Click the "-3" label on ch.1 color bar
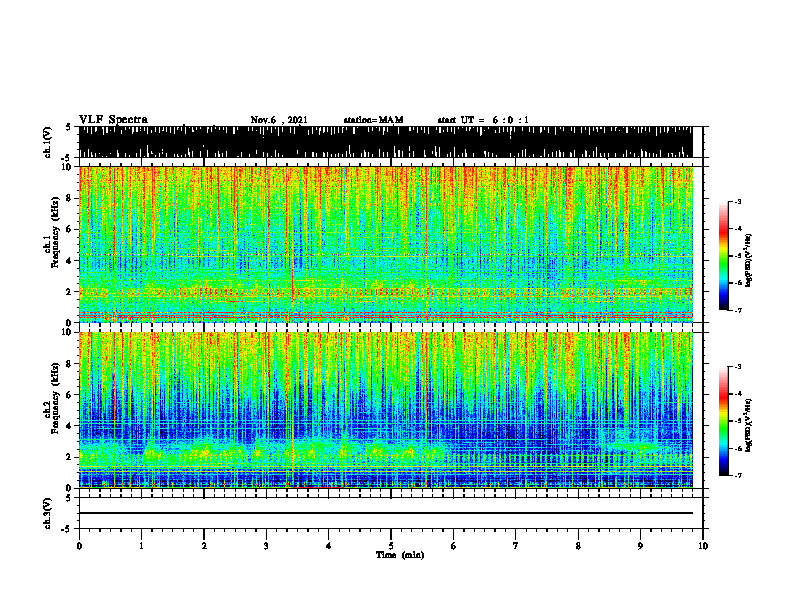The image size is (792, 612). pyautogui.click(x=738, y=201)
